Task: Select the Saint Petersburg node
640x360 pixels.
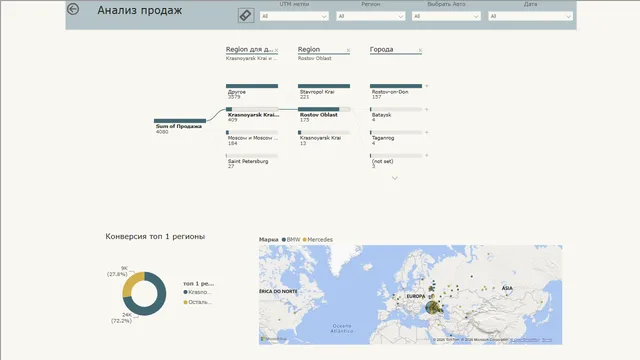Action: point(252,161)
